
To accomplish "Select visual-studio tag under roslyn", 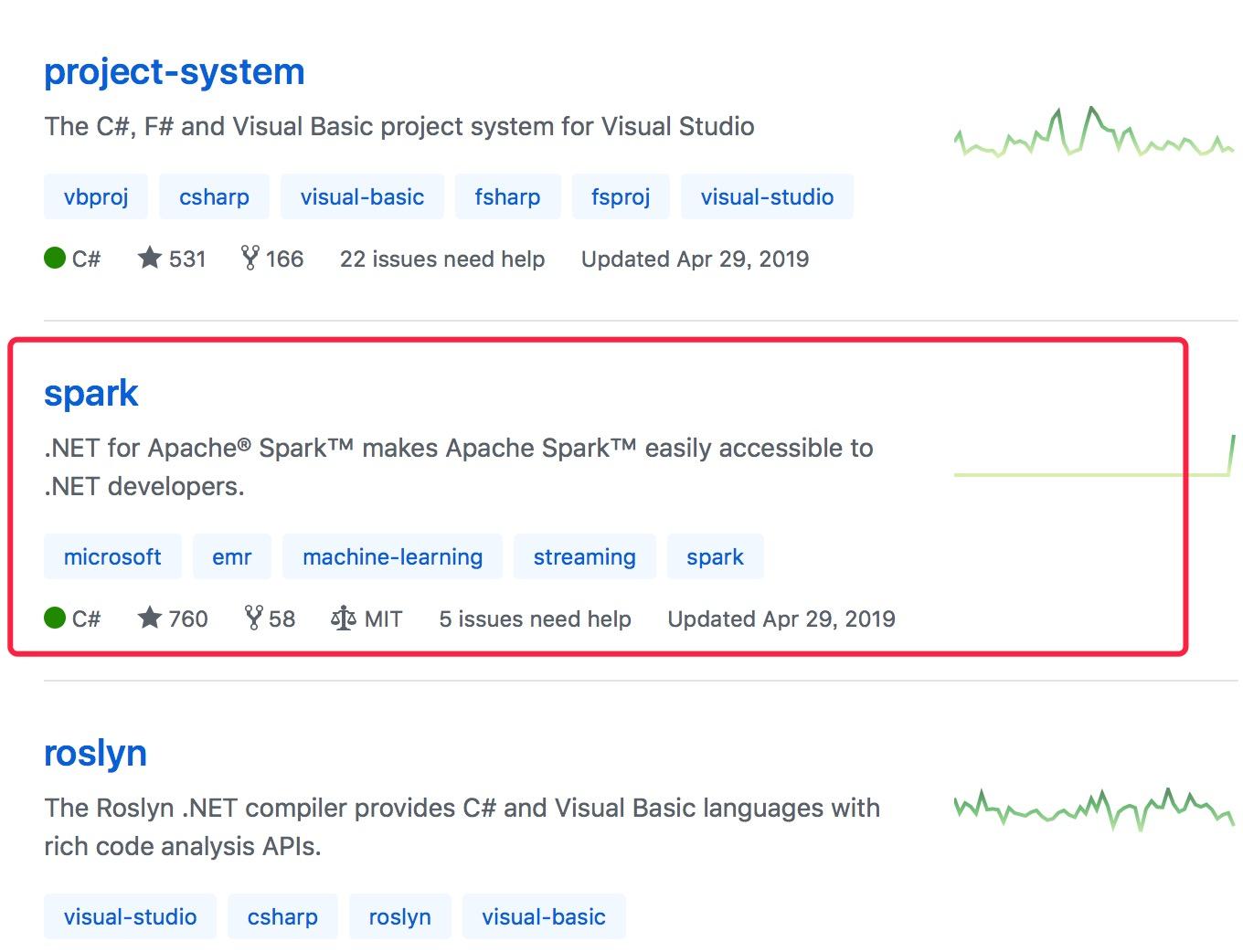I will (130, 916).
